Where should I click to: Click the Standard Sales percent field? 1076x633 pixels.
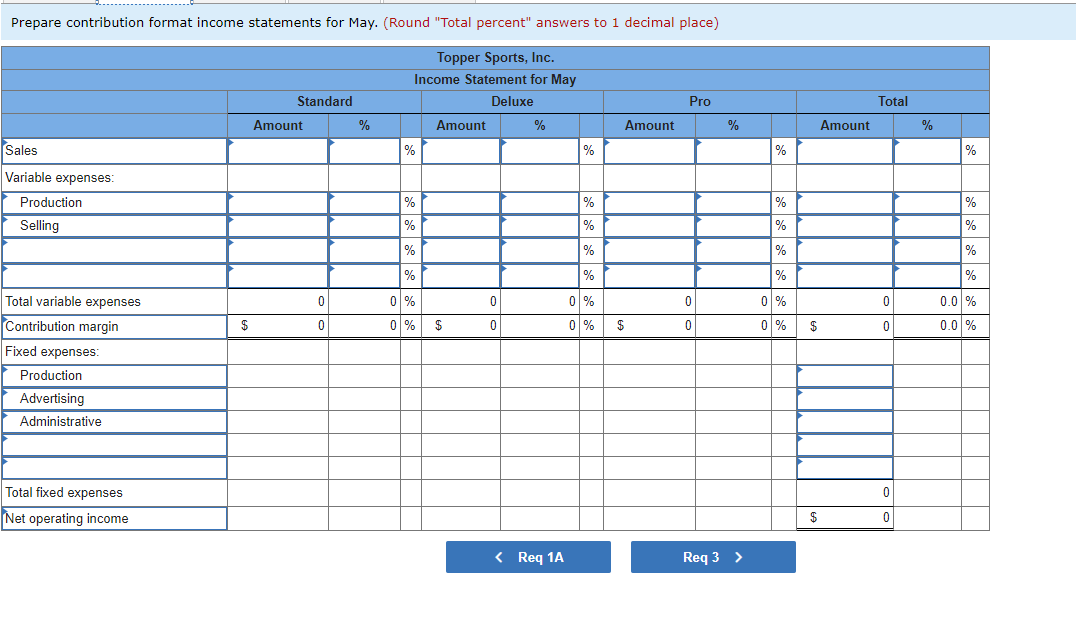(x=364, y=151)
